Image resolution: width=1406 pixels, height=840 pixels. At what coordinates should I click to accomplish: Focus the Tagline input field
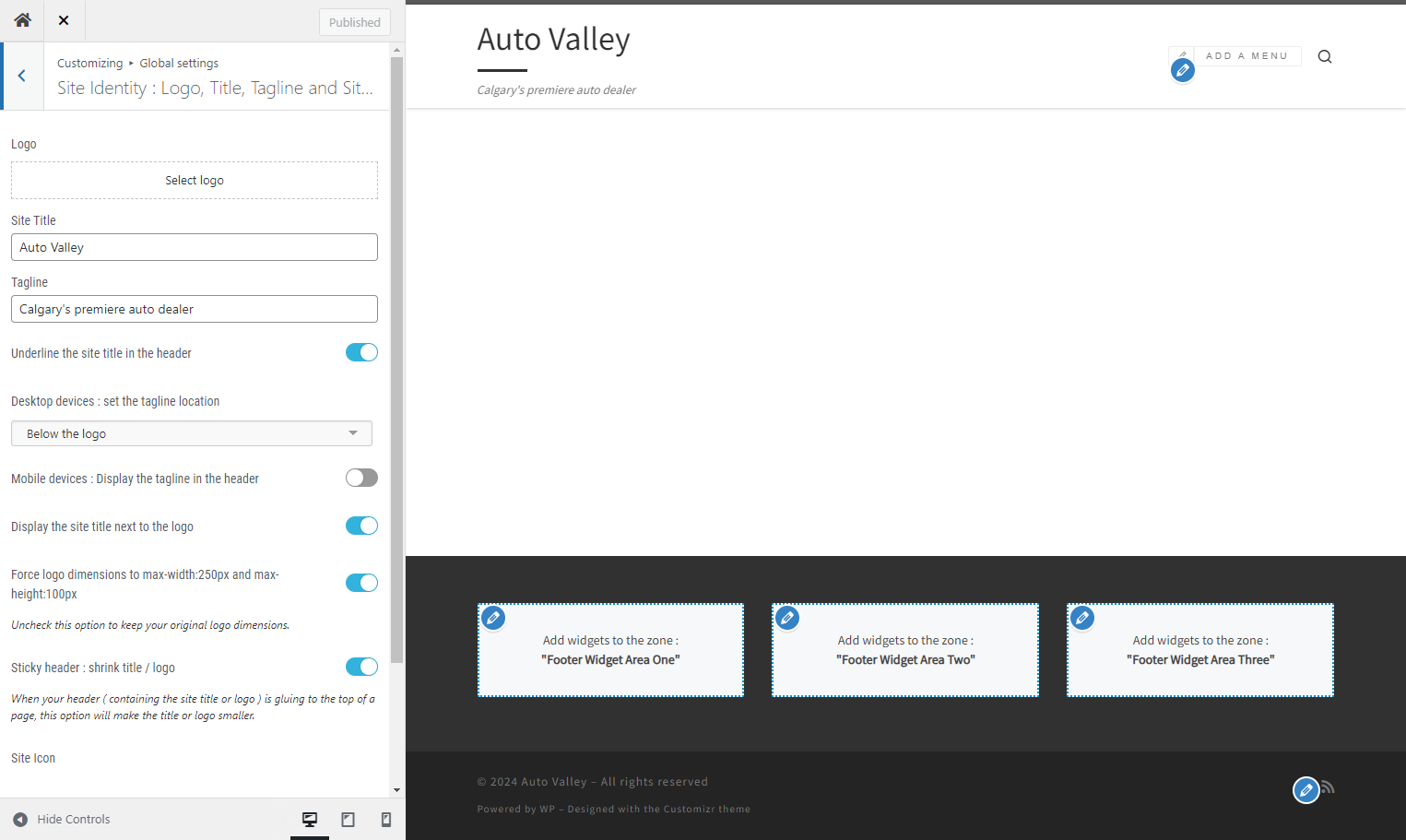pos(195,309)
